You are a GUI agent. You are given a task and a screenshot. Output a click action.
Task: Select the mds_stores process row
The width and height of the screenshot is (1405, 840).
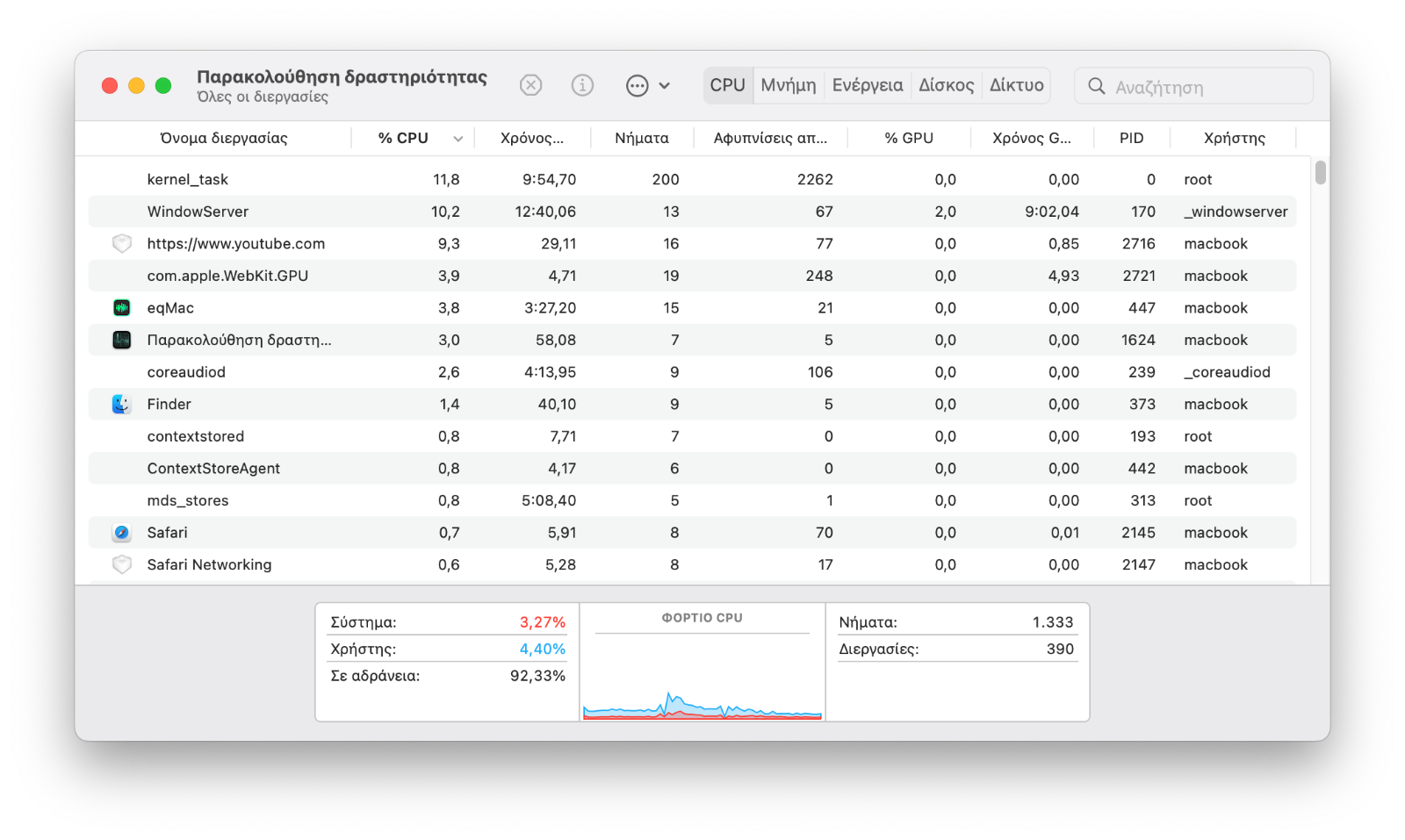point(692,500)
